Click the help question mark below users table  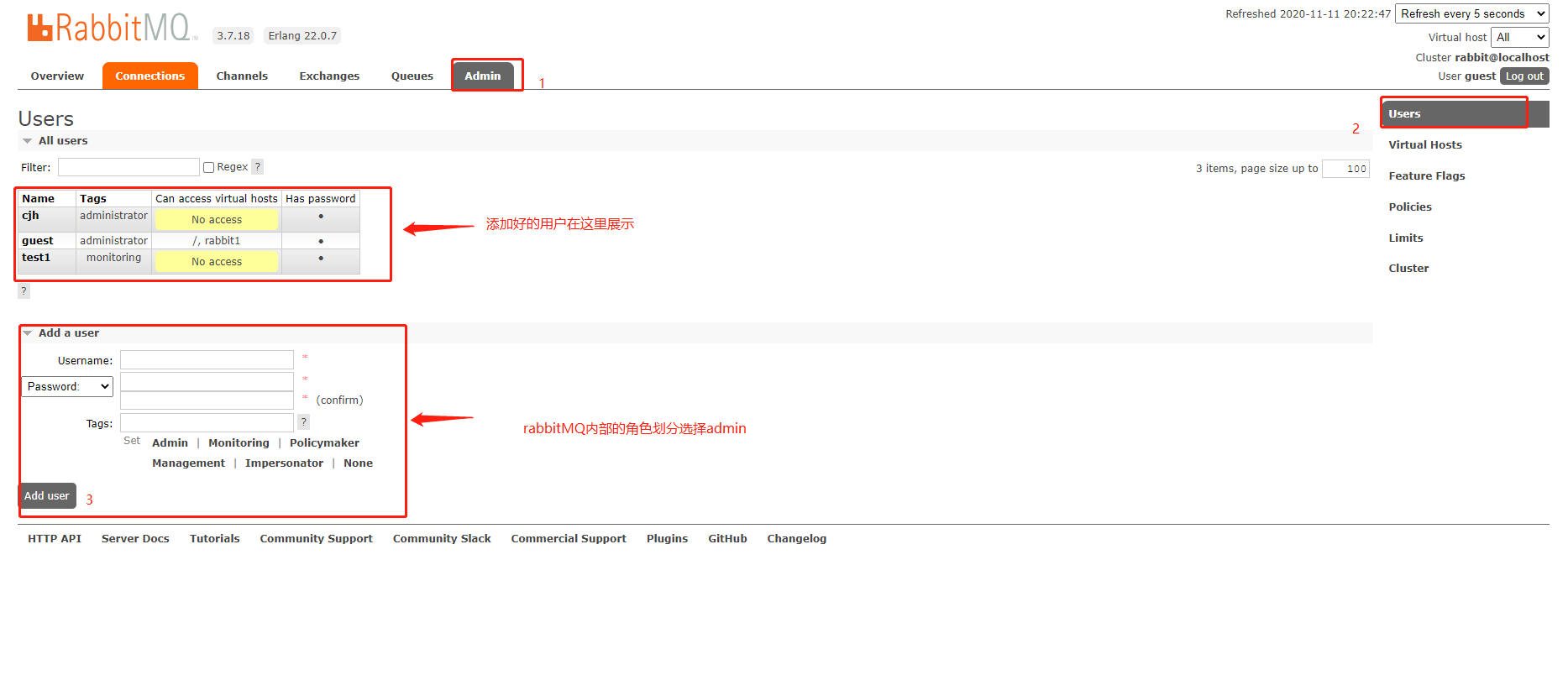pos(24,291)
